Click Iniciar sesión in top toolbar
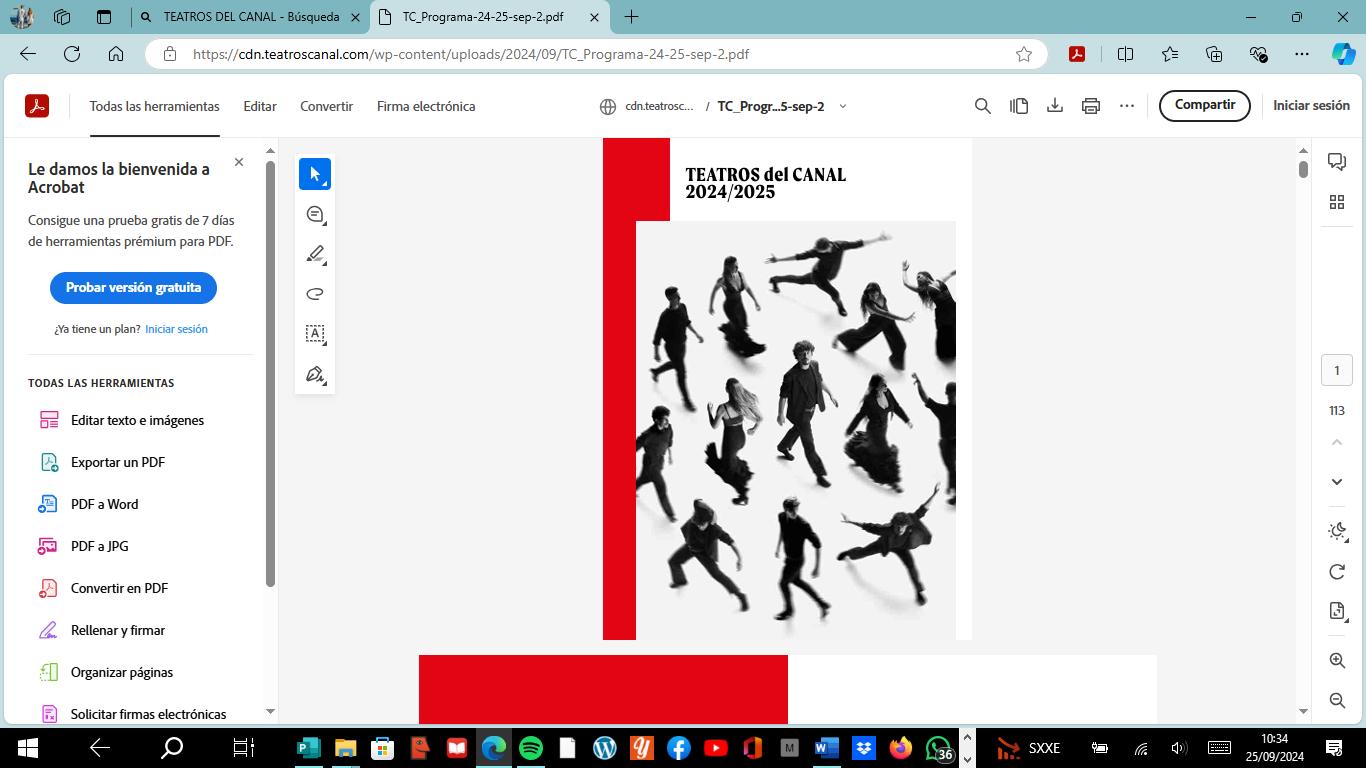 coord(1311,105)
